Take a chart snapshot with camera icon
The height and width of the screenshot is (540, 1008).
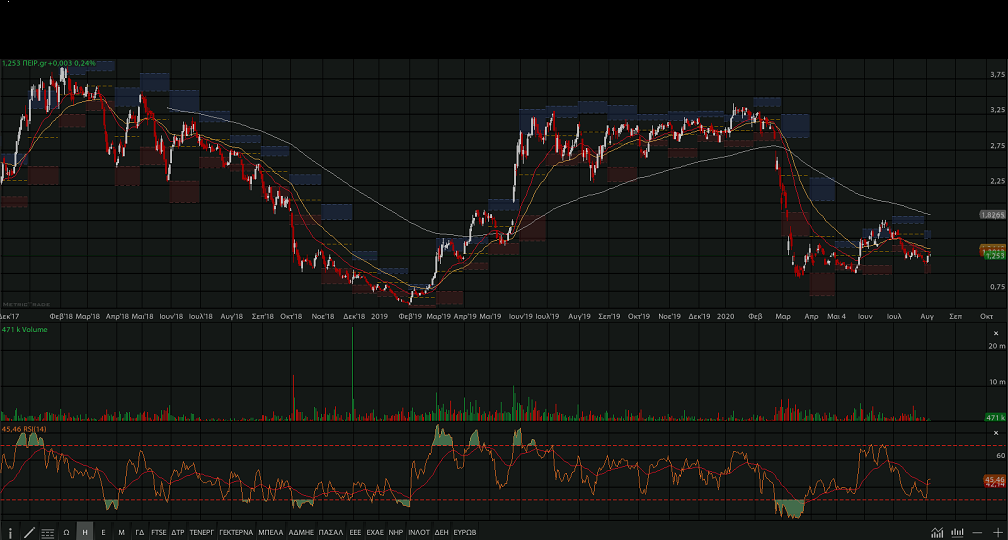957,532
